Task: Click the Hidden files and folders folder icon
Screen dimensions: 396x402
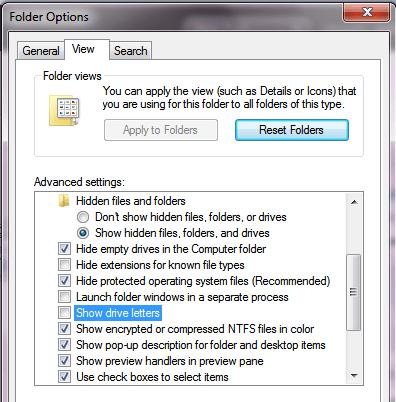Action: click(64, 201)
